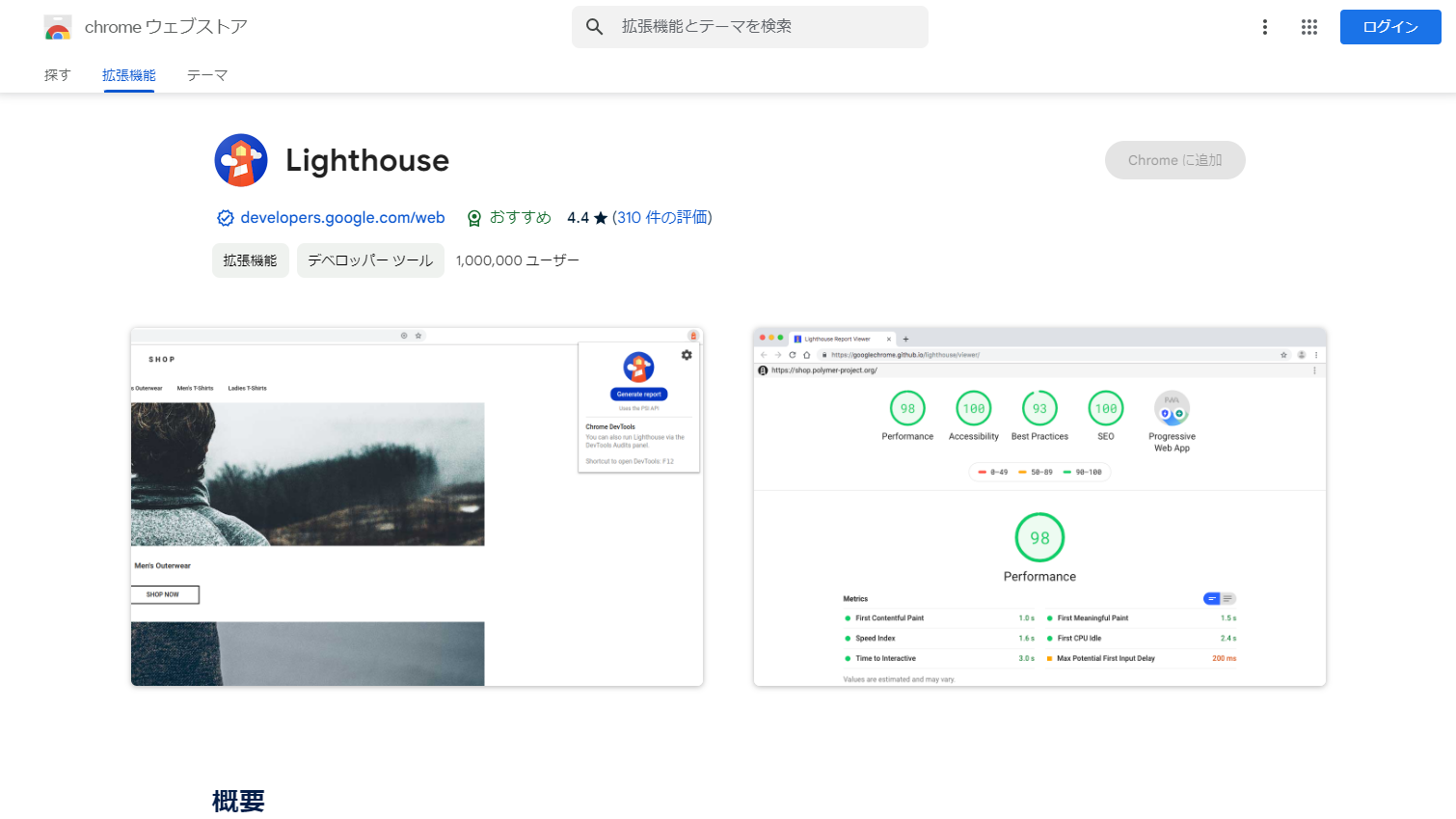The width and height of the screenshot is (1456, 819).
Task: Click the デベロッパー ツール category chip
Action: tap(370, 260)
